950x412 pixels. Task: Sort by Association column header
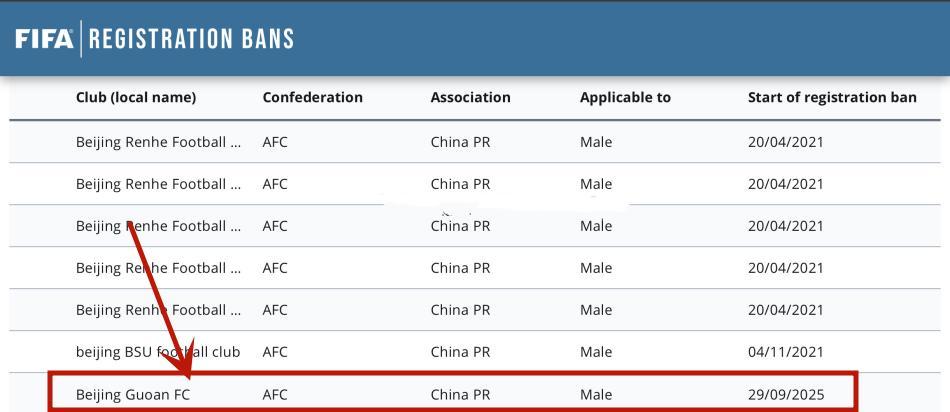click(x=470, y=98)
